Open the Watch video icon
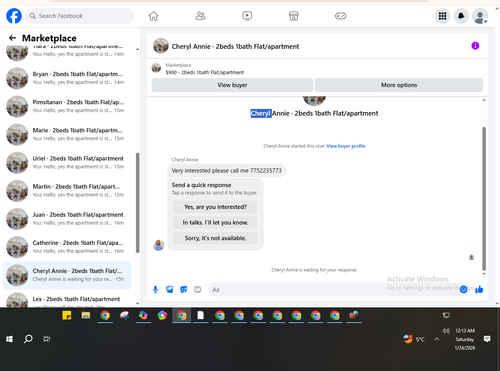This screenshot has height=371, width=500. coord(247,16)
